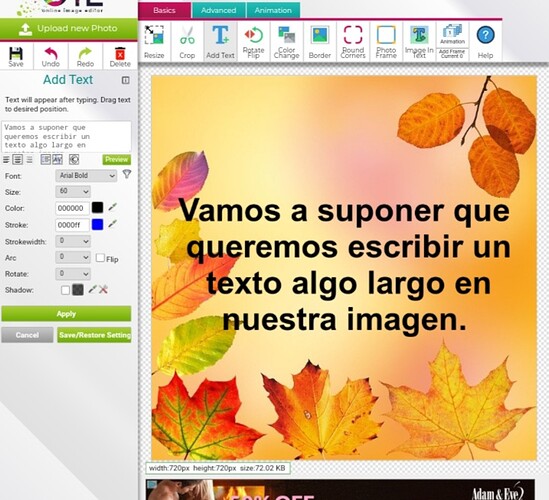Click the line spacing icon next to alignment
The image size is (549, 500).
coord(46,160)
